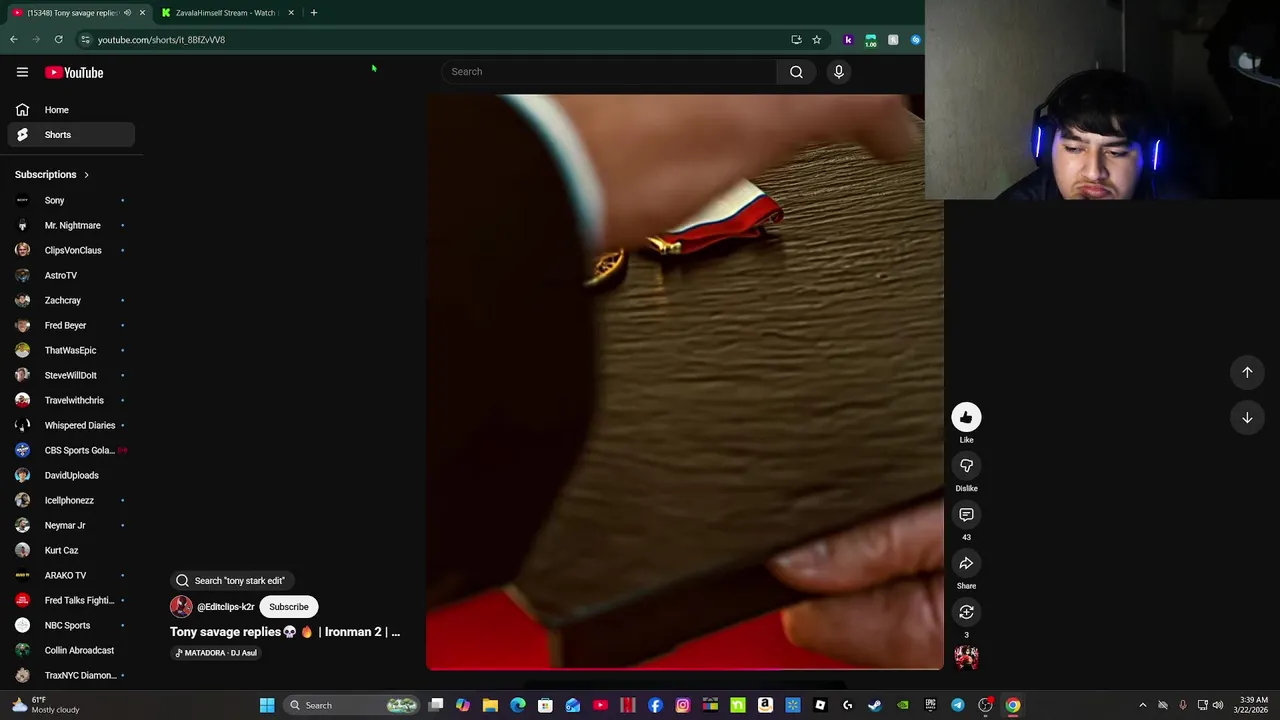Open ThatWasEpic channel
The image size is (1280, 720).
[71, 350]
